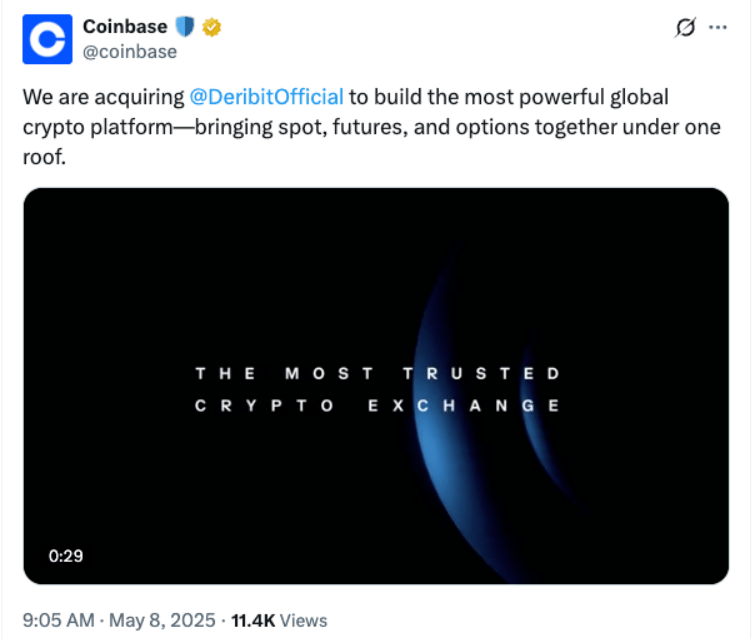The height and width of the screenshot is (639, 753).
Task: Click the 'CRYPTO EXCHANGE' video text
Action: [377, 406]
